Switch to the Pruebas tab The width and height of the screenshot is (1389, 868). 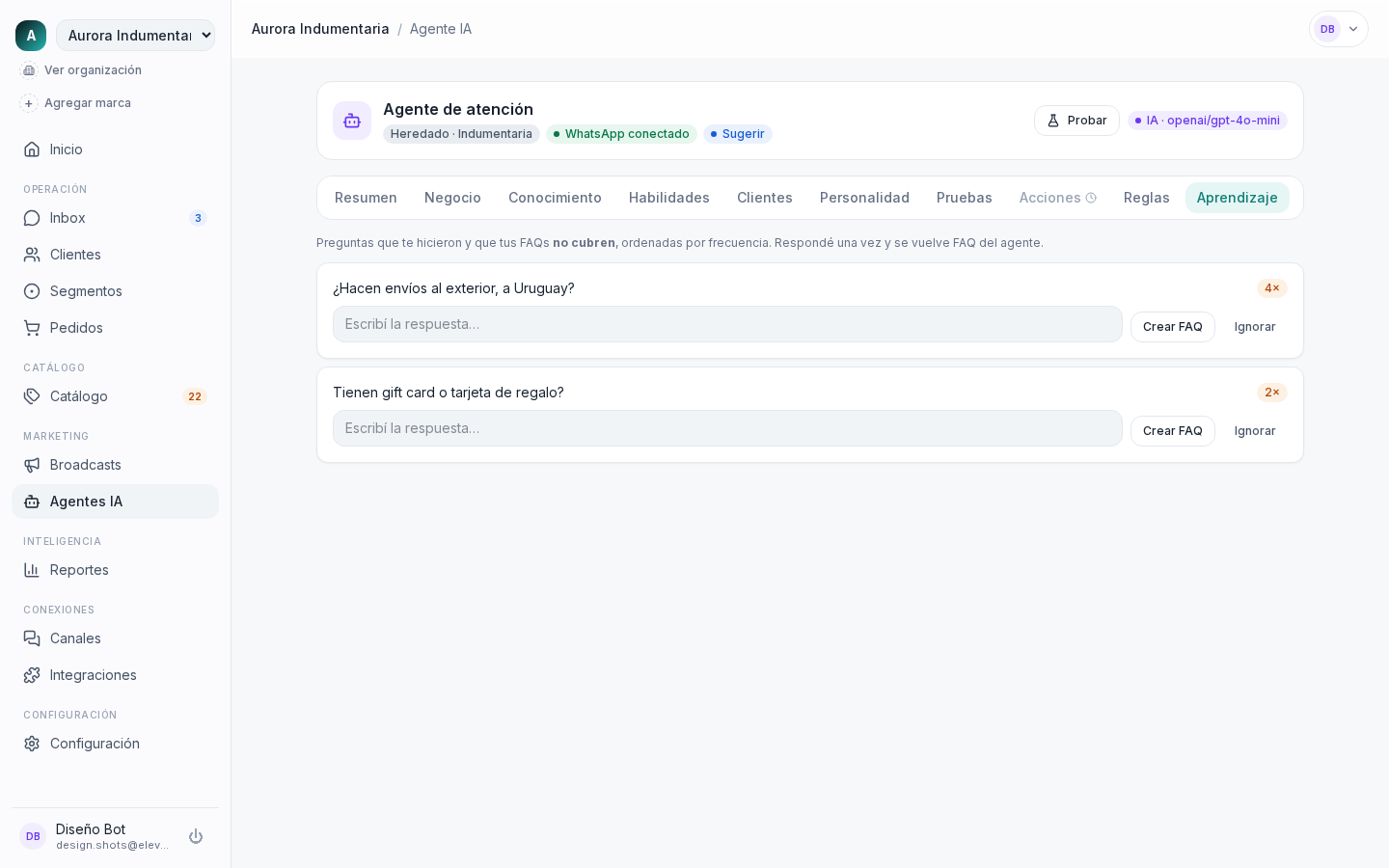[965, 198]
